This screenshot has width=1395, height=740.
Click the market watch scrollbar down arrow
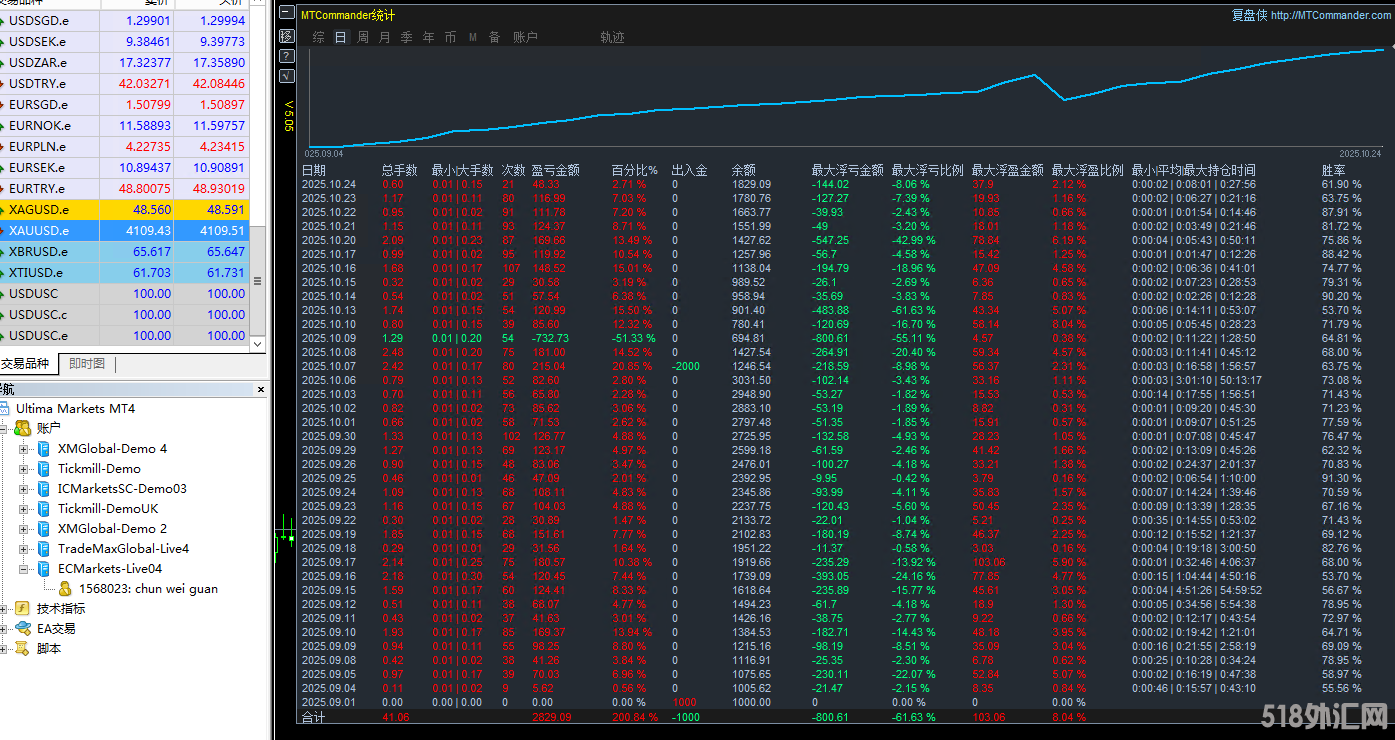(x=257, y=344)
